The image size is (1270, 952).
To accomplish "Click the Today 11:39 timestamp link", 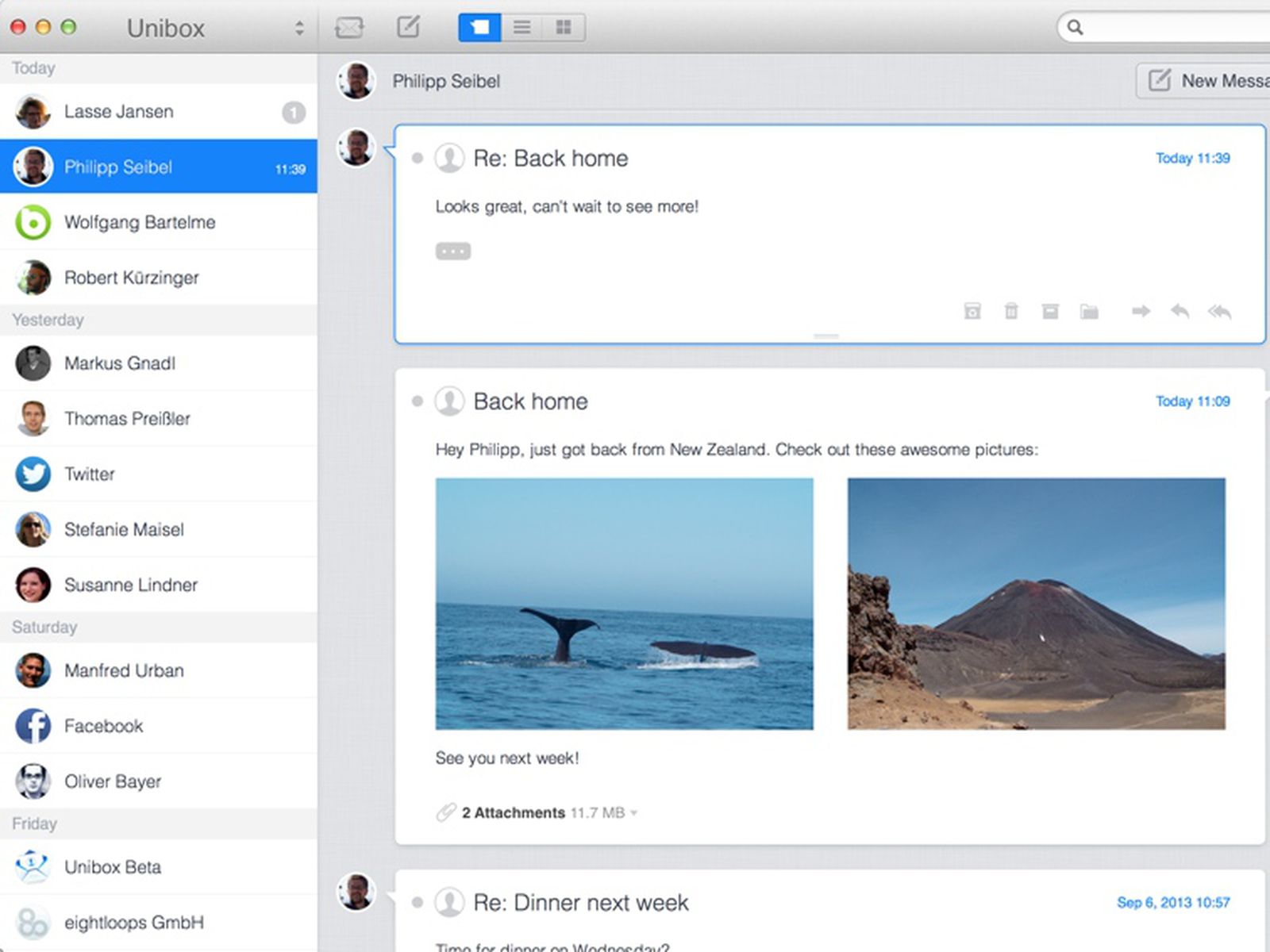I will click(x=1192, y=158).
